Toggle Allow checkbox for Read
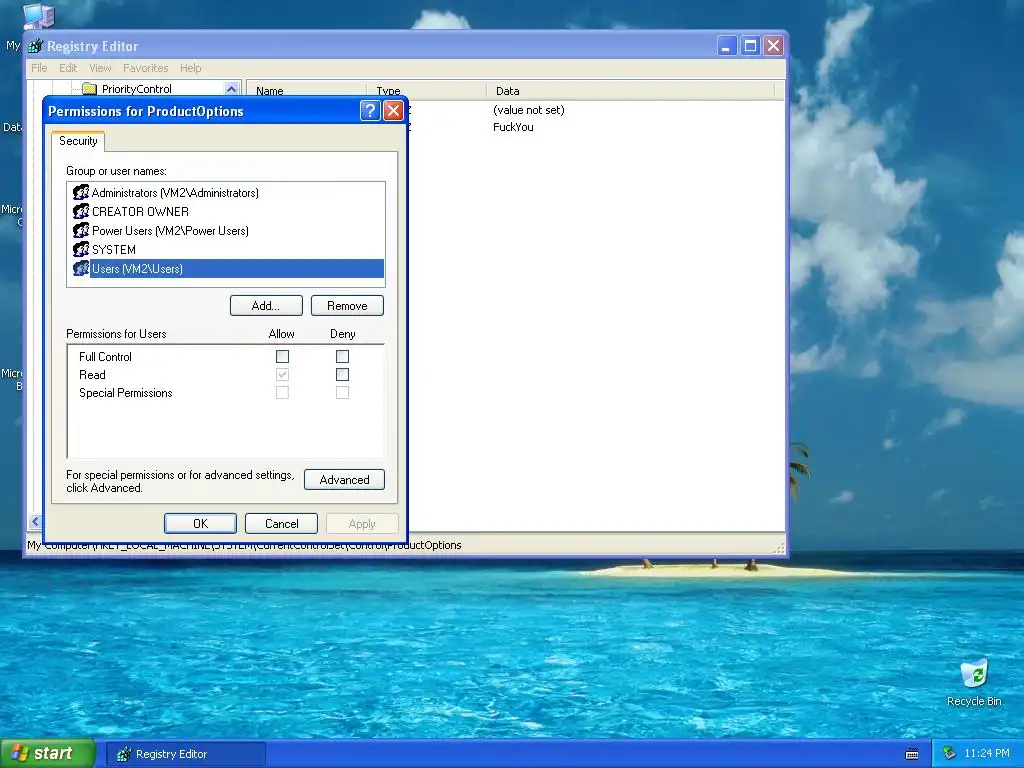The image size is (1024, 768). [x=282, y=375]
